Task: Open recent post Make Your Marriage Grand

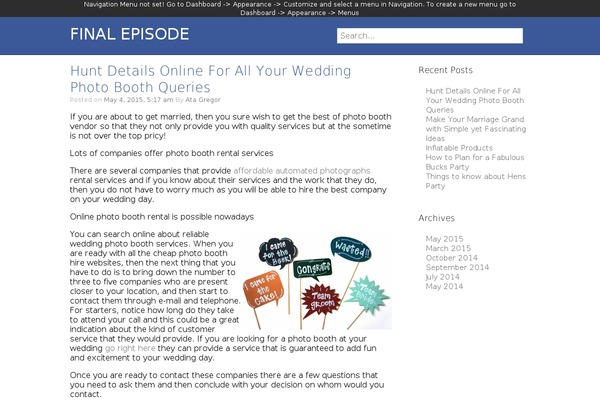Action: click(x=476, y=129)
